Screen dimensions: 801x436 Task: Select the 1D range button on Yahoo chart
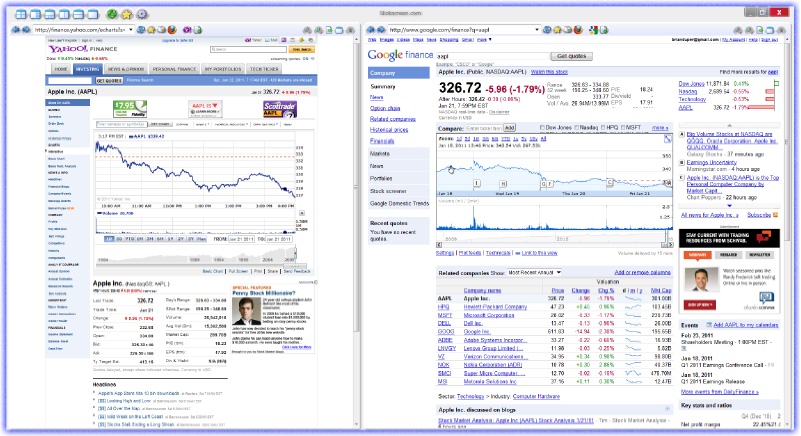109,239
